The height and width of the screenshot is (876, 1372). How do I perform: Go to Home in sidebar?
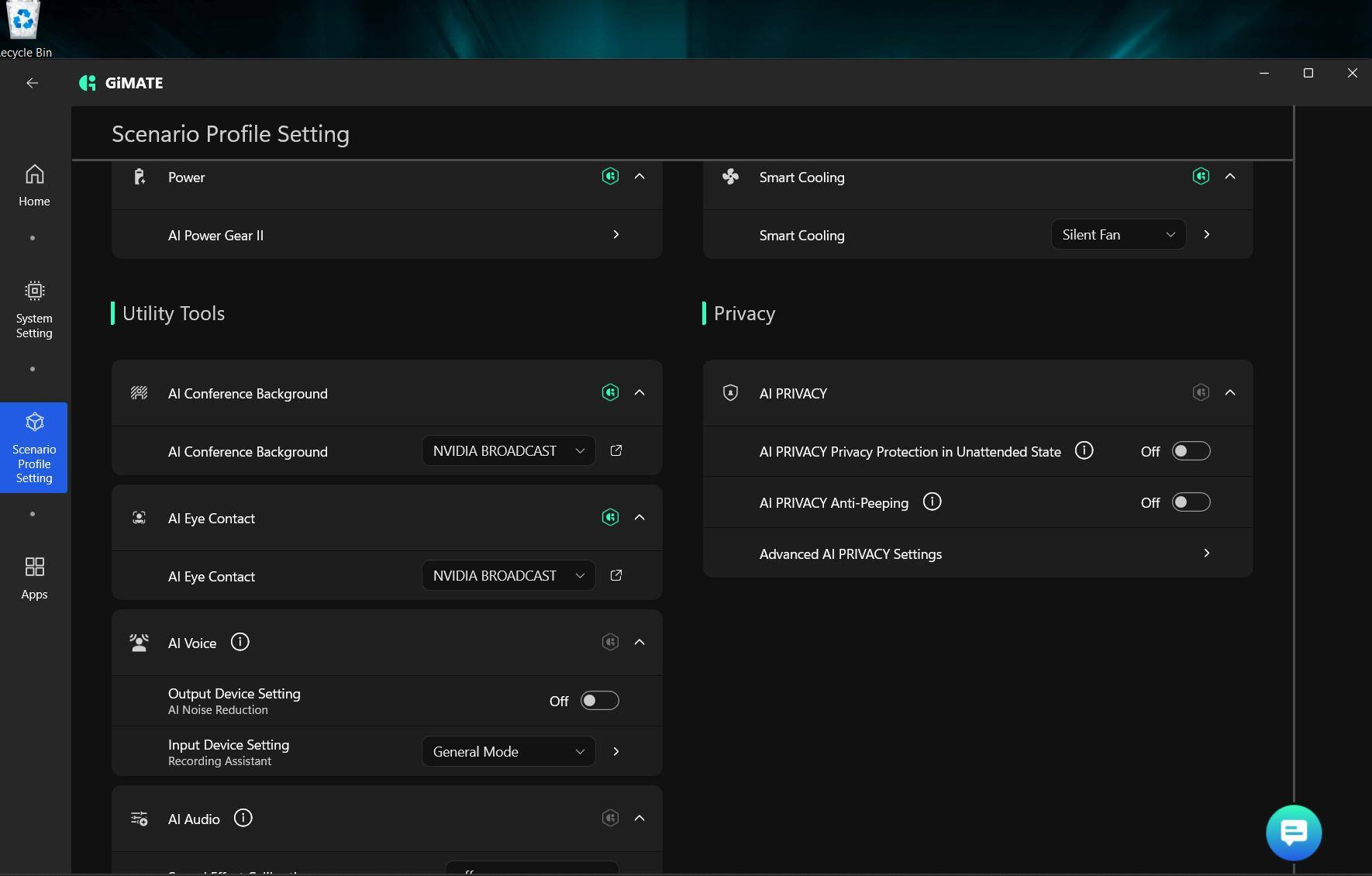(x=34, y=185)
